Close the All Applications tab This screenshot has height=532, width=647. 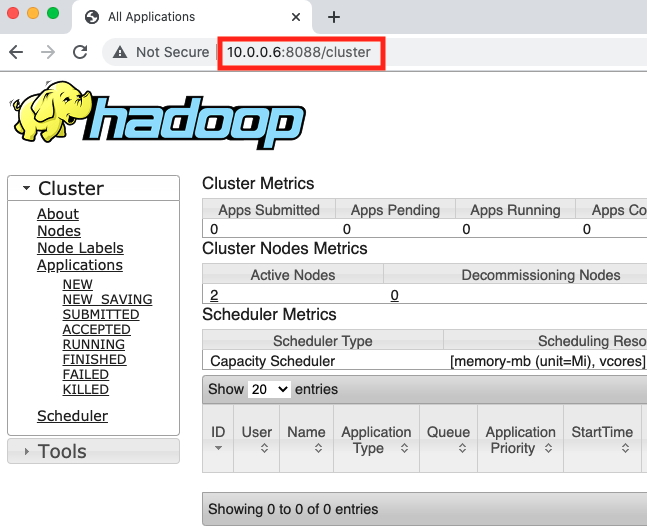tap(295, 17)
